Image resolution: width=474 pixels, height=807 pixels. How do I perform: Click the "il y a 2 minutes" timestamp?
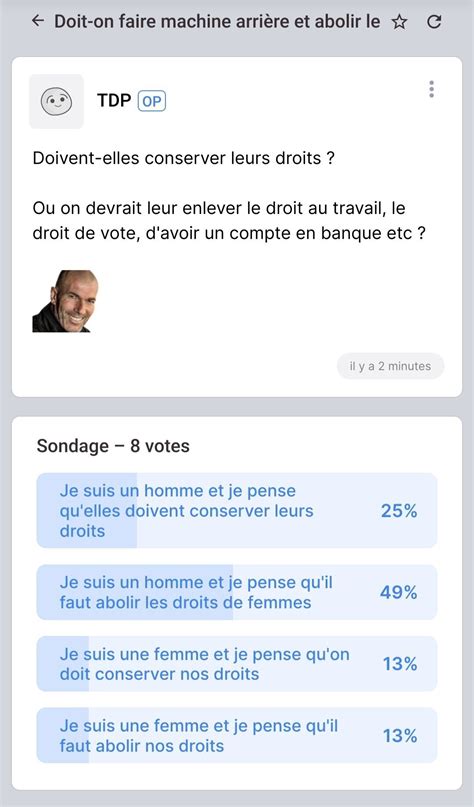pos(390,366)
